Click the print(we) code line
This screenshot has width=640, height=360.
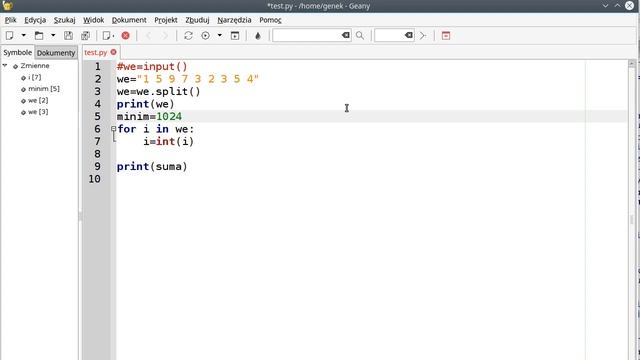tap(145, 104)
